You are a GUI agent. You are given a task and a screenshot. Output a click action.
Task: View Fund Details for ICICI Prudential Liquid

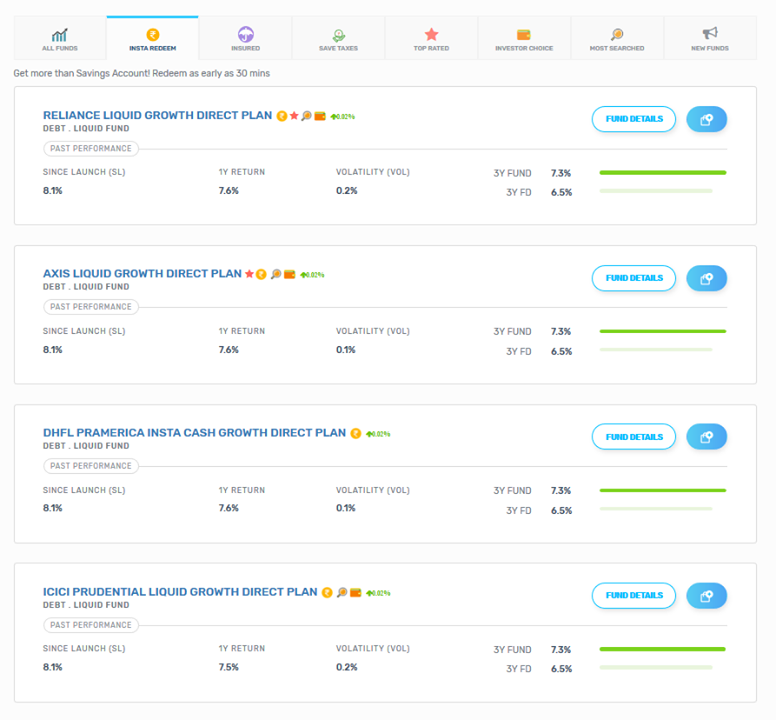click(x=634, y=596)
